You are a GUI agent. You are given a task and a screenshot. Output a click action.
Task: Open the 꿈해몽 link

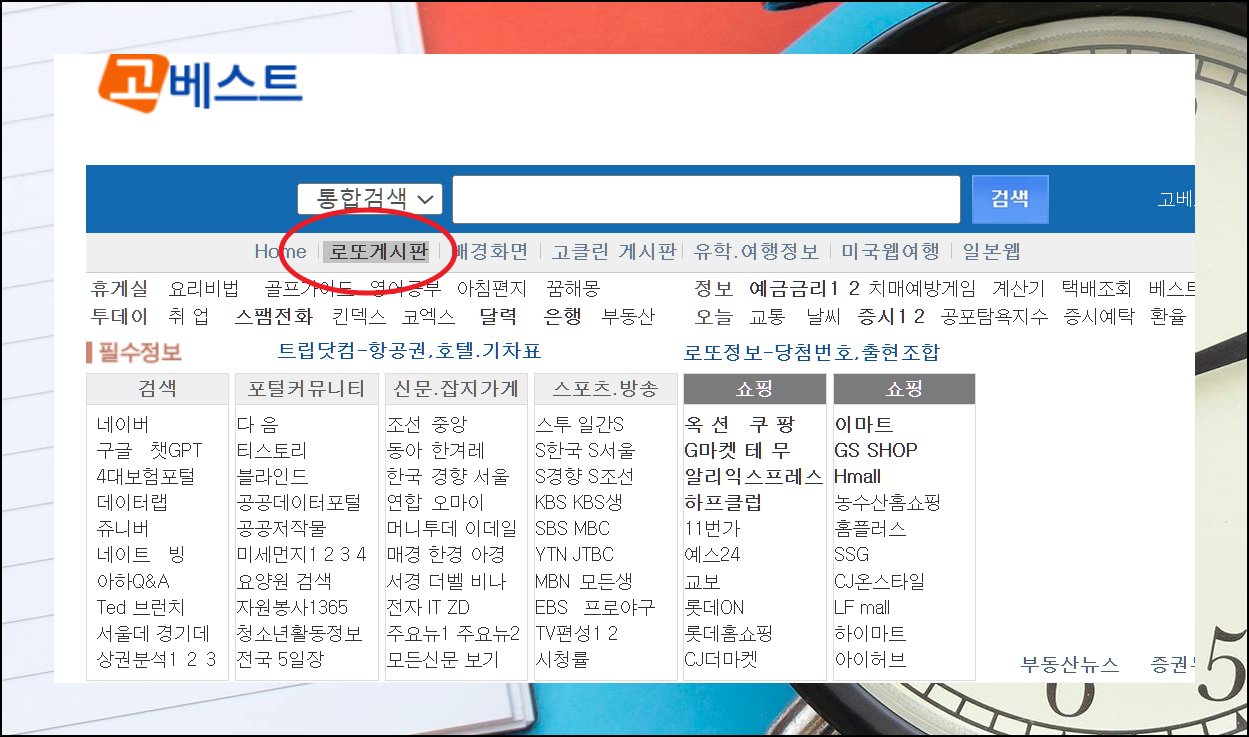[573, 289]
